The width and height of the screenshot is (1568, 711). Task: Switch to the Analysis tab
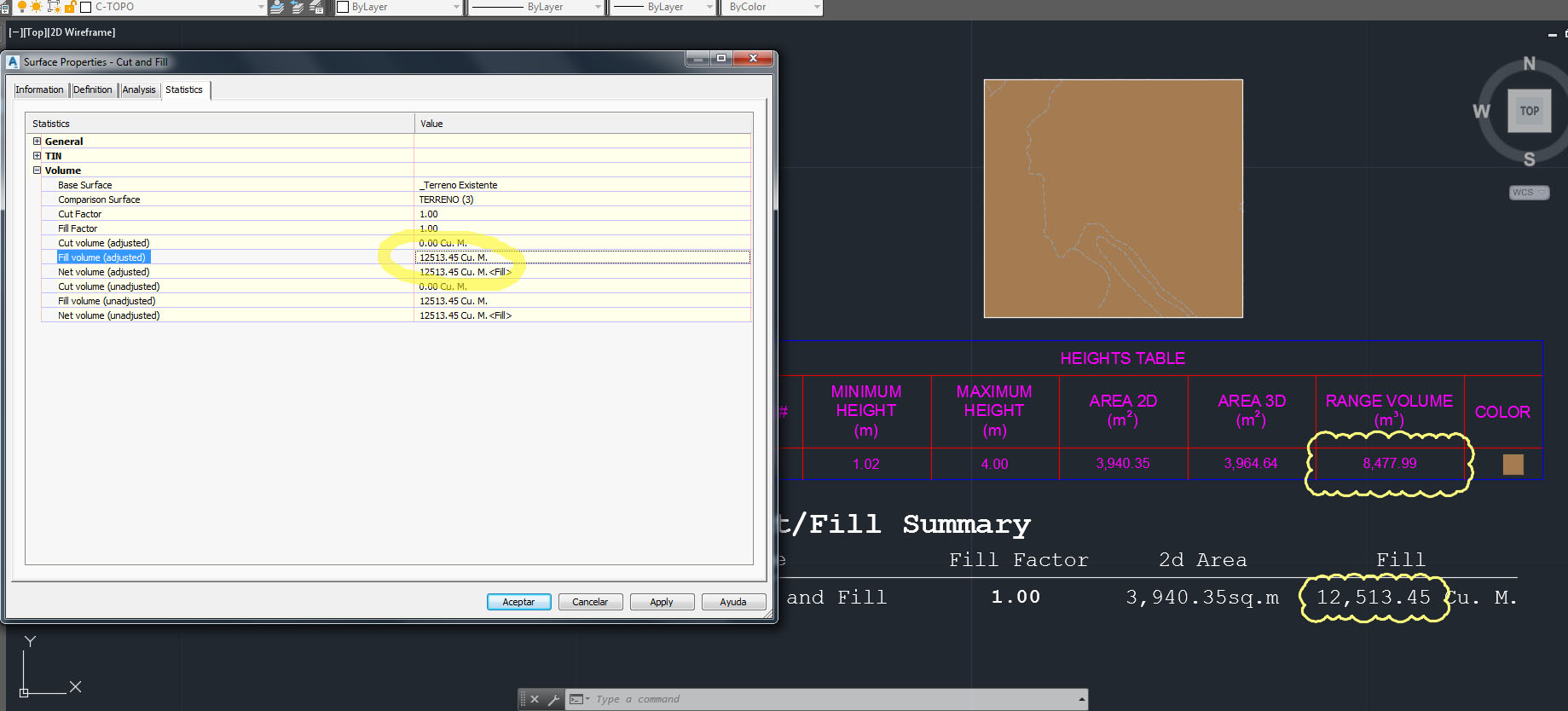pos(139,90)
